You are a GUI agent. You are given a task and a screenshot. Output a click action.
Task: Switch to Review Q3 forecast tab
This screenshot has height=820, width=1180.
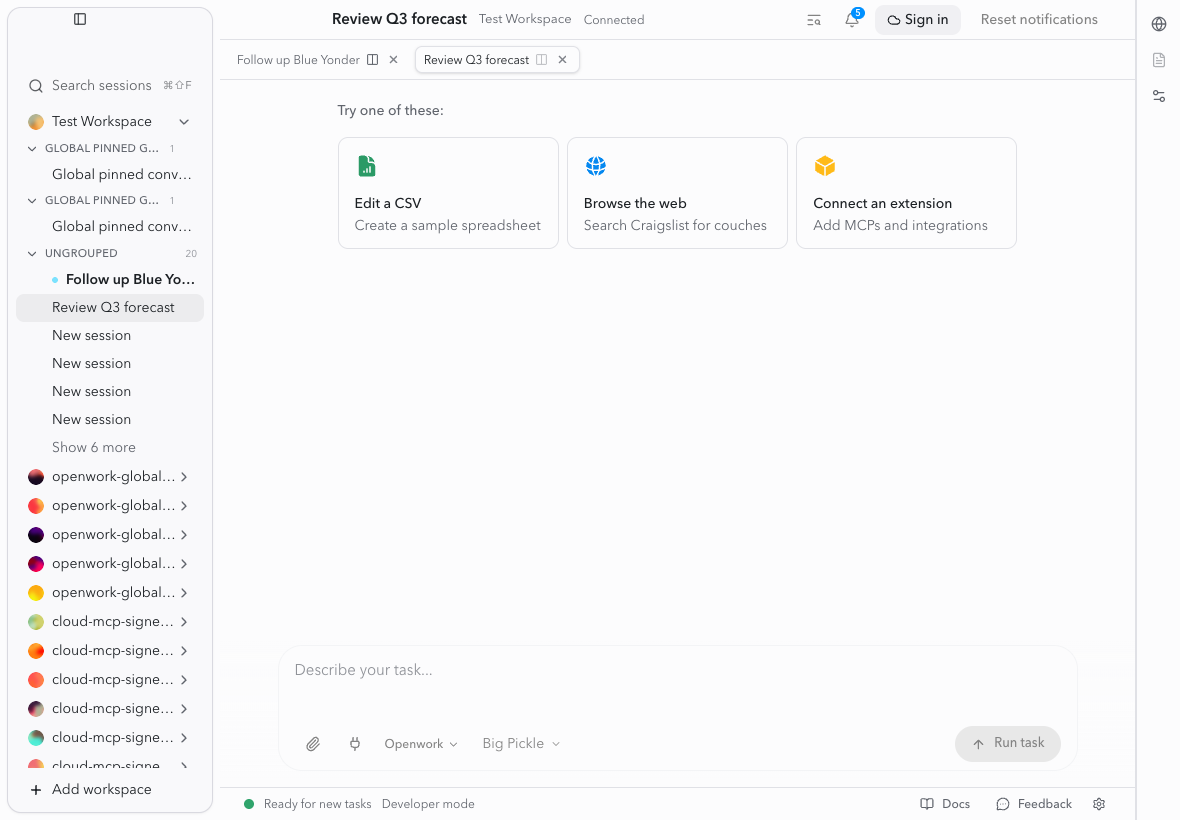(x=476, y=59)
